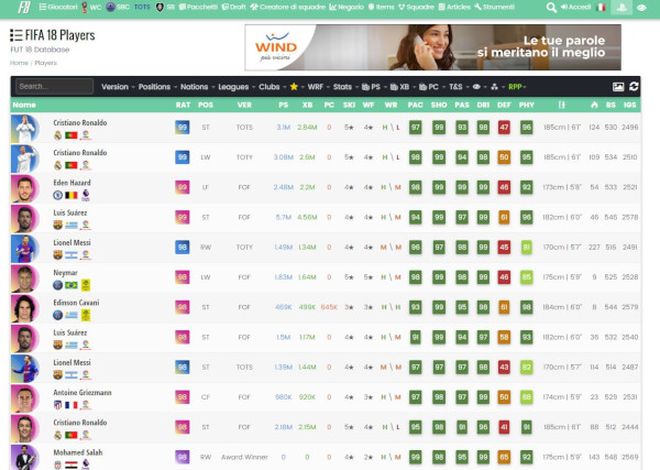
Task: Sort the table by PAC column
Action: pyautogui.click(x=415, y=105)
